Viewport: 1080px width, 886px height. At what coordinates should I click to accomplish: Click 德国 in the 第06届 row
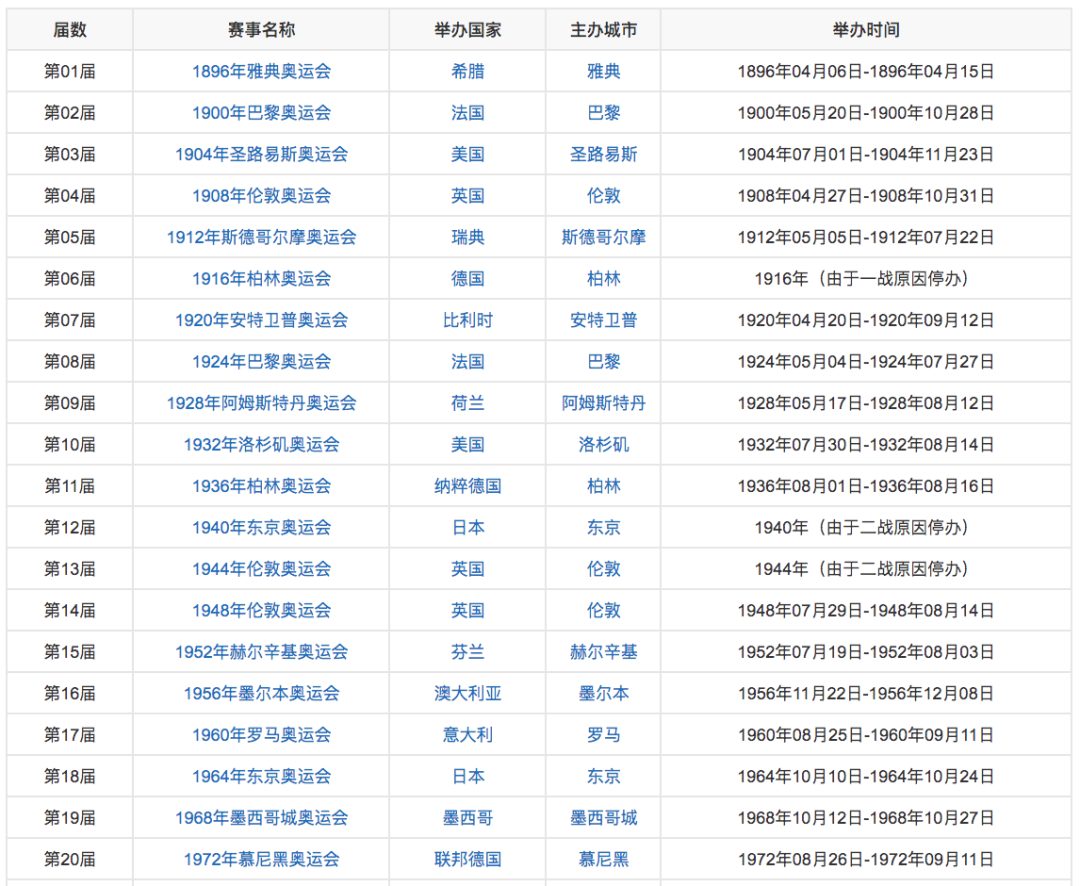pyautogui.click(x=468, y=278)
